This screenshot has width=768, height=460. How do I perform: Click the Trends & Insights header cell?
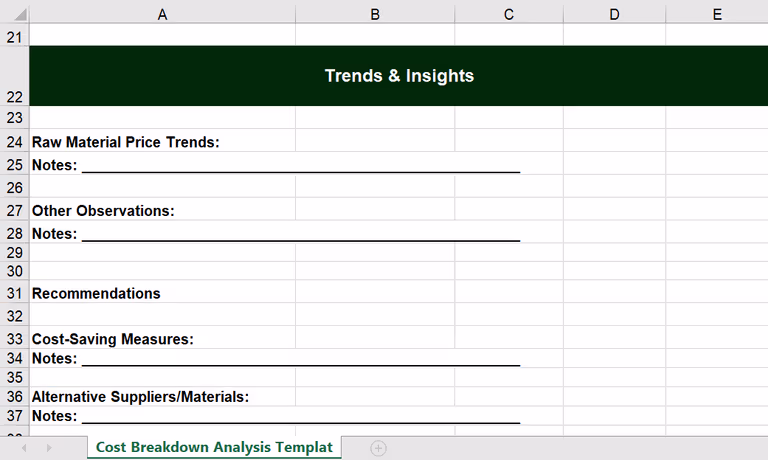[x=399, y=76]
